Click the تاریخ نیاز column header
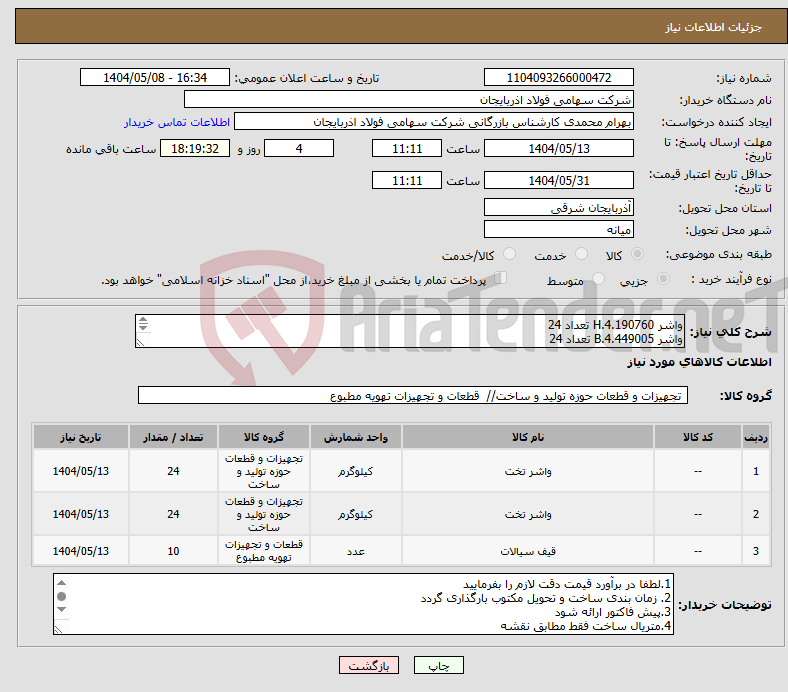Image resolution: width=788 pixels, height=692 pixels. [x=81, y=437]
